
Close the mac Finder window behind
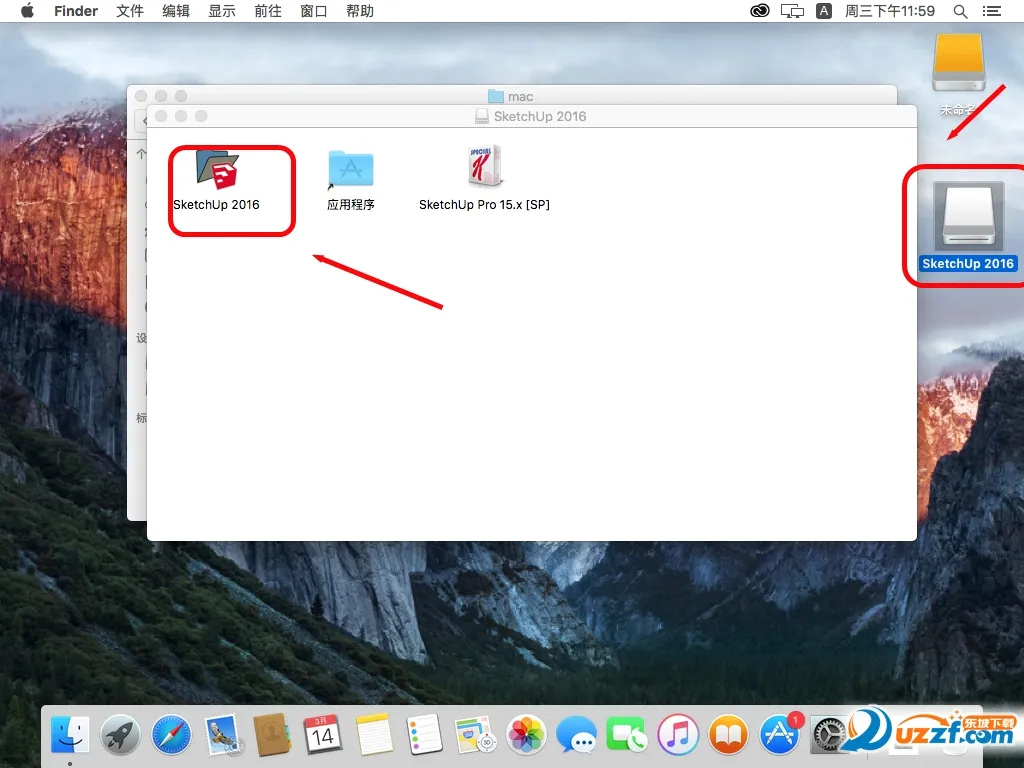point(140,96)
